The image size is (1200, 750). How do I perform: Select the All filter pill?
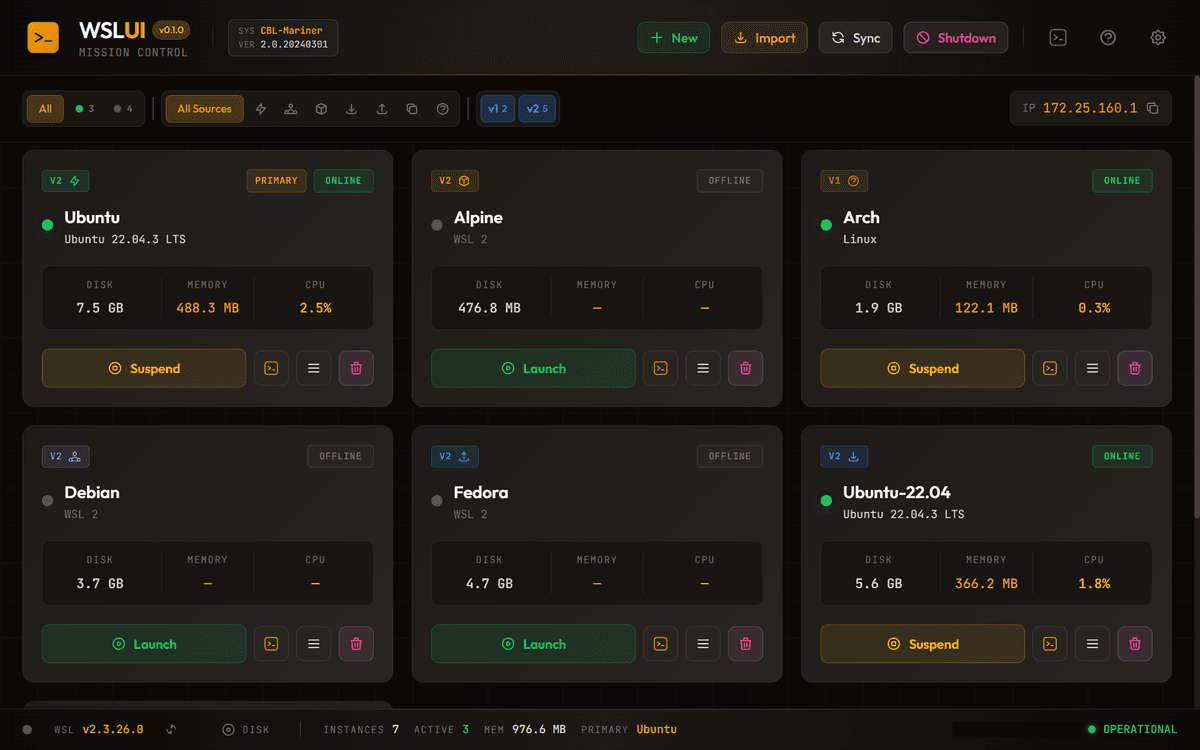[x=44, y=108]
